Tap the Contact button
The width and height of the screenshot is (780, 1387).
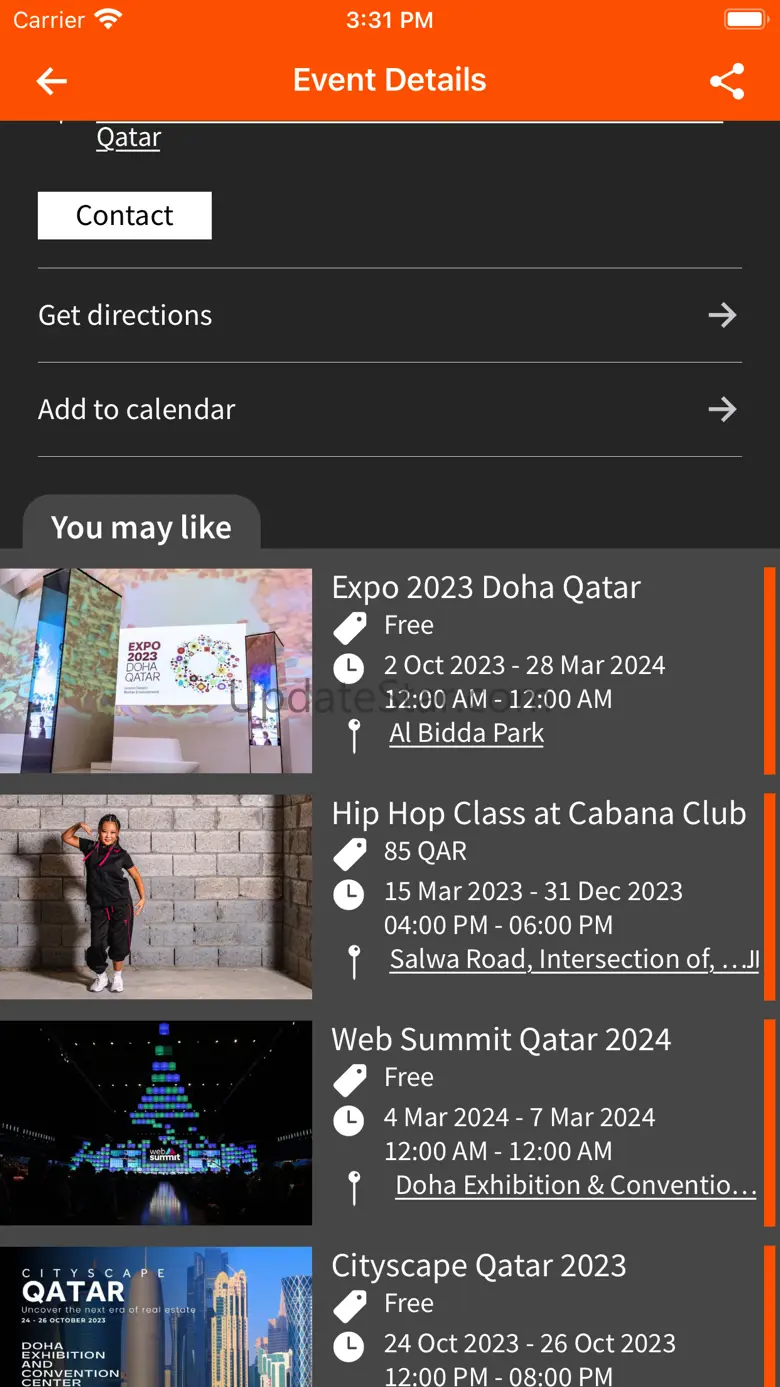click(125, 215)
